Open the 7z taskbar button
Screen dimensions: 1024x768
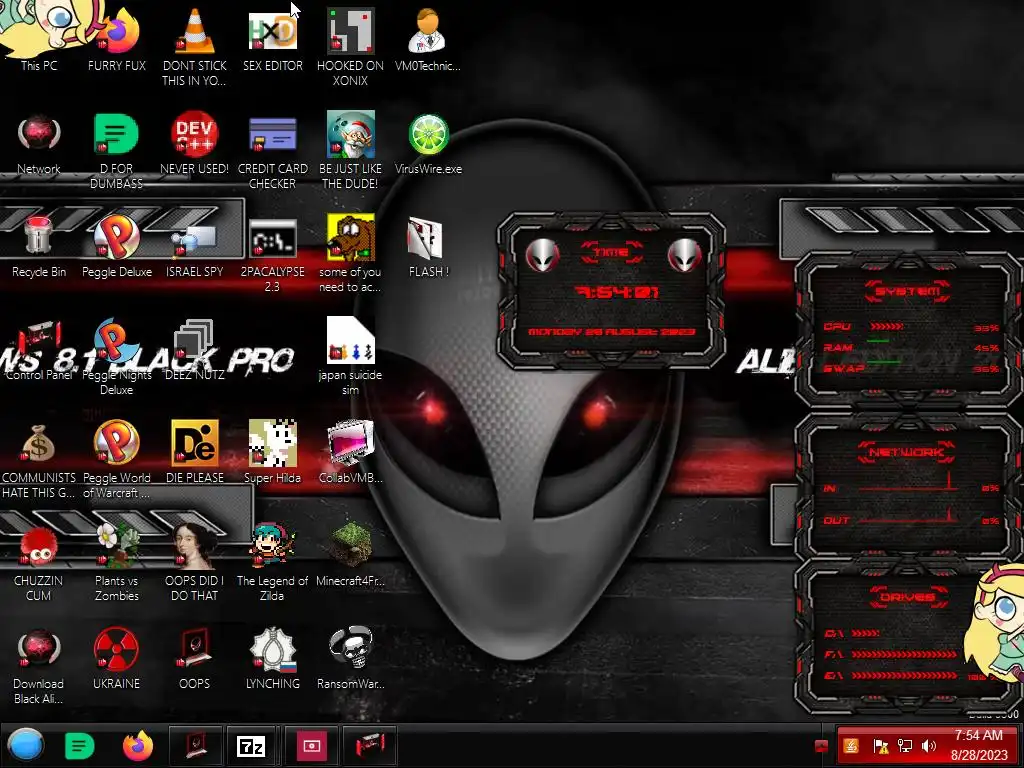251,745
